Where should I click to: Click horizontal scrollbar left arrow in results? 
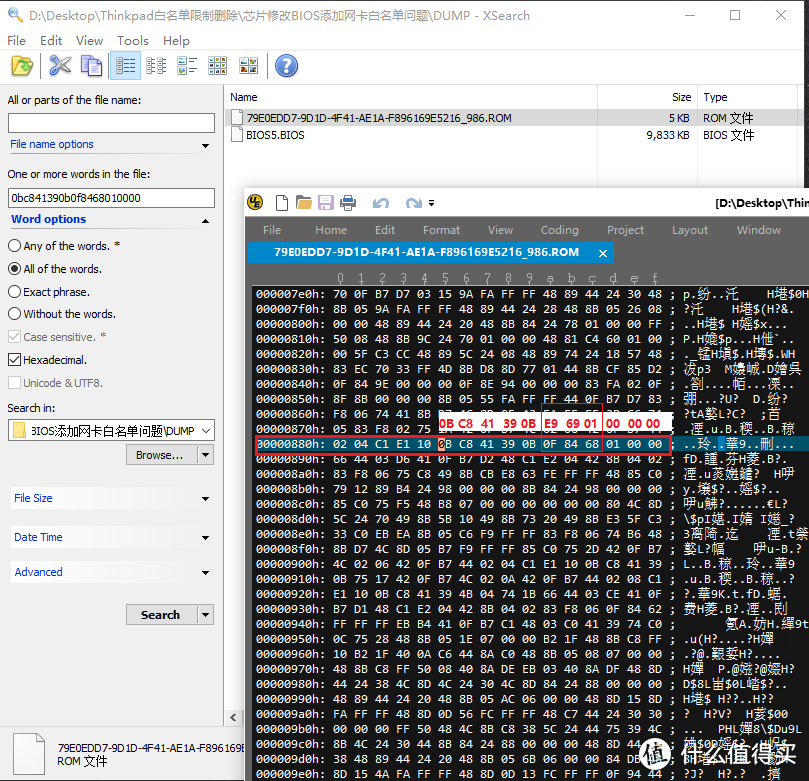[233, 718]
